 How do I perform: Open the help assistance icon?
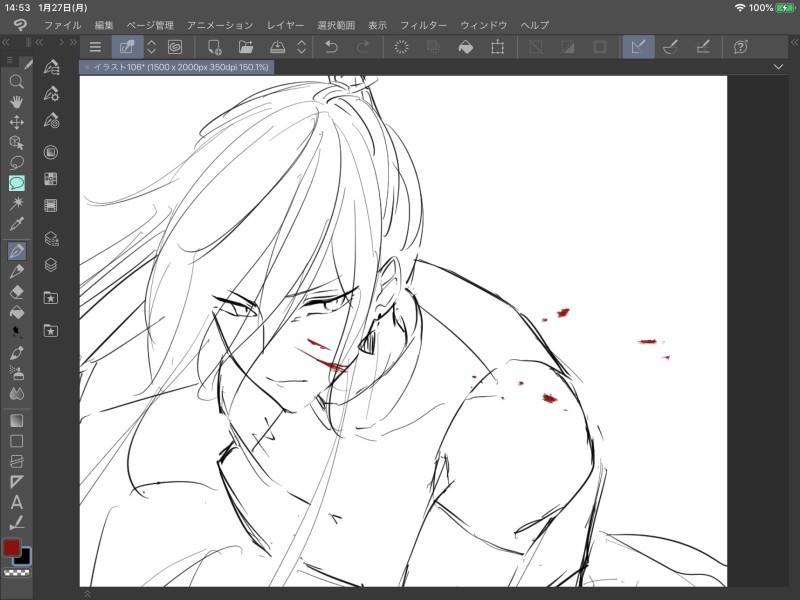tap(740, 47)
